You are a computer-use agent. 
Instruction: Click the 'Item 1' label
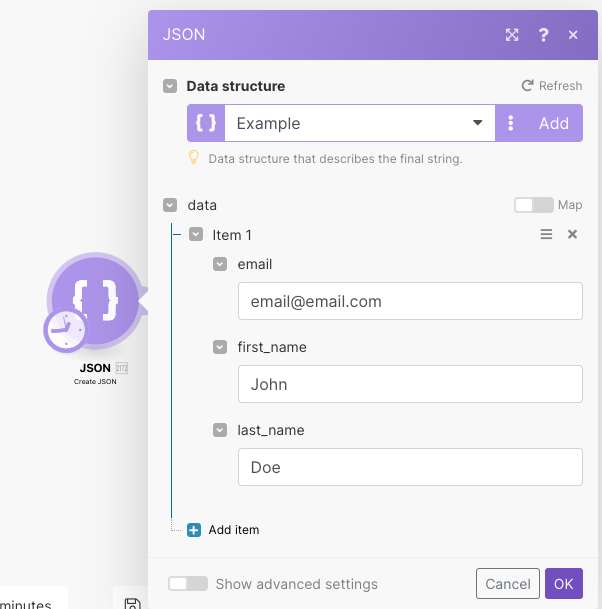click(x=232, y=235)
